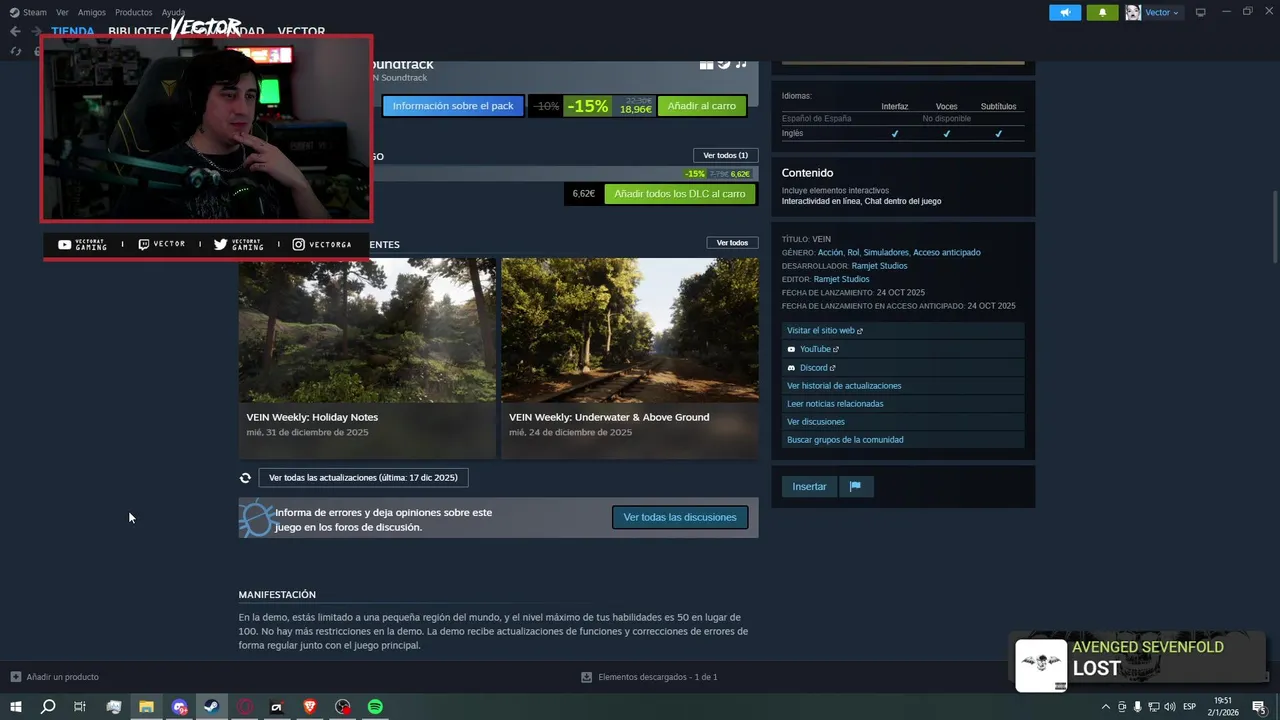Open Información sobre el pack

(x=453, y=106)
